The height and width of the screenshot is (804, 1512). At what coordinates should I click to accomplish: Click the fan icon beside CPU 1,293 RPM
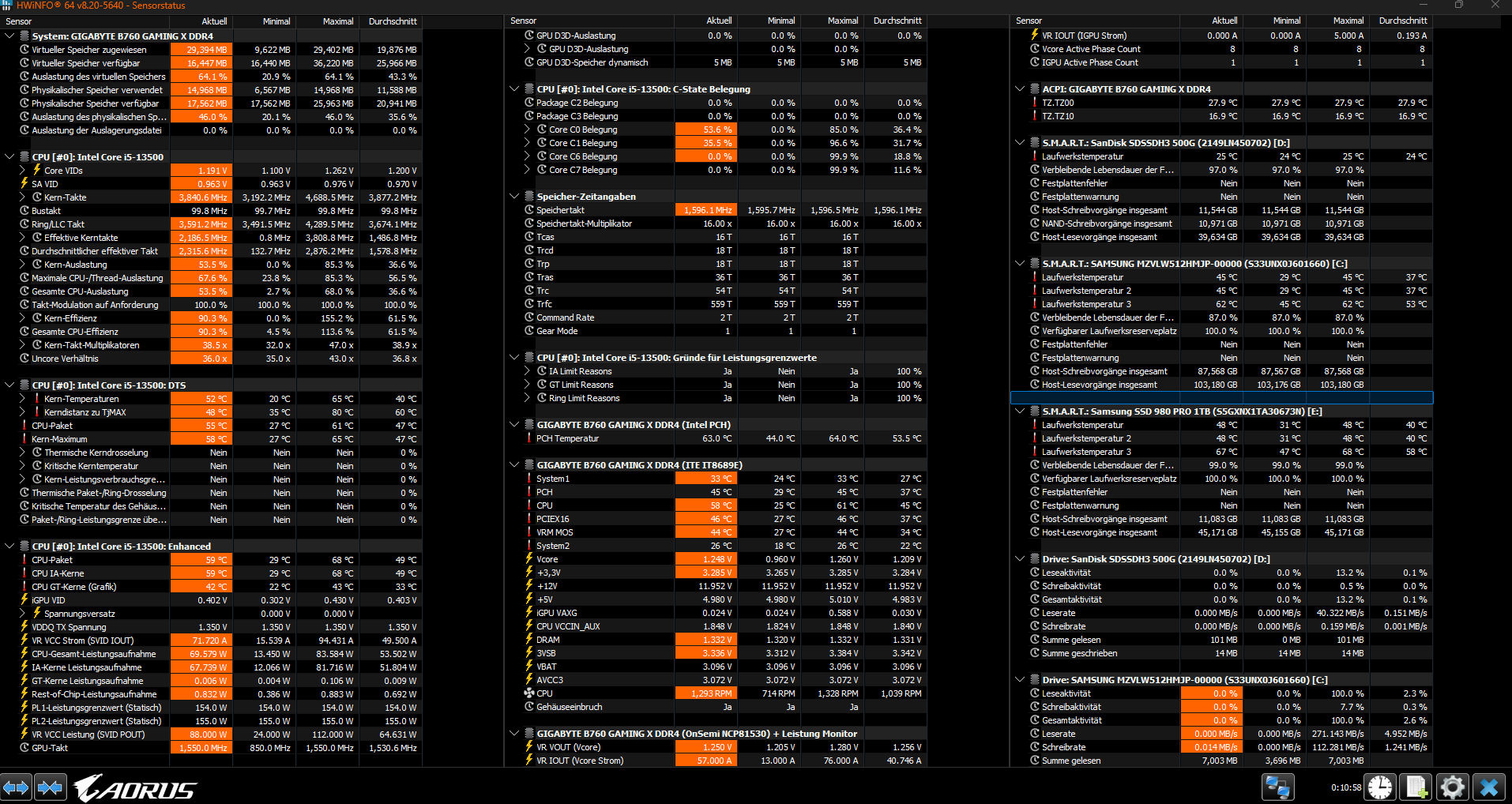[x=529, y=693]
